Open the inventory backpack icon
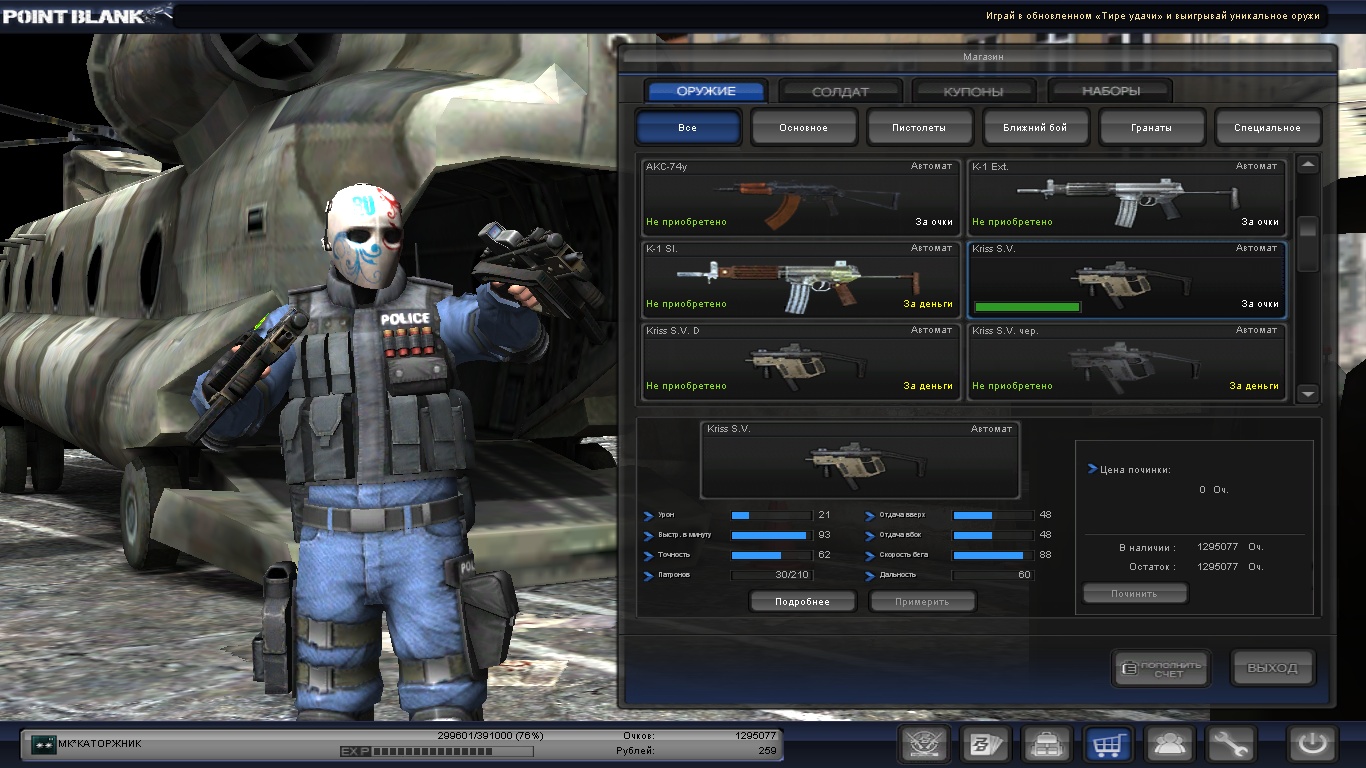1366x768 pixels. [1048, 744]
